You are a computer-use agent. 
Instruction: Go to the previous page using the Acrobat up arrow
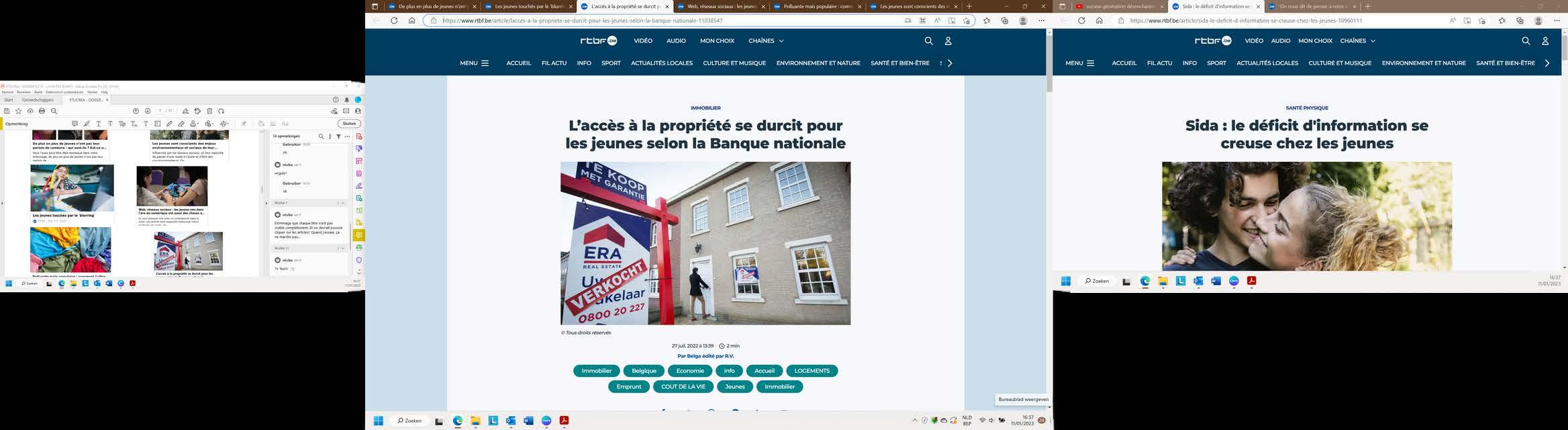tap(136, 111)
